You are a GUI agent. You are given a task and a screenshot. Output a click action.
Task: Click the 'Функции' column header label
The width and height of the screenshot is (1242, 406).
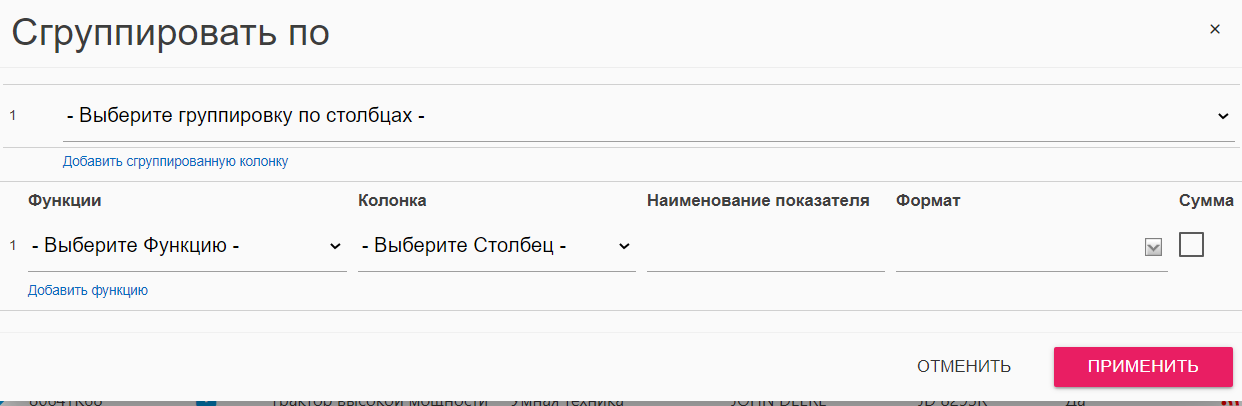(65, 200)
